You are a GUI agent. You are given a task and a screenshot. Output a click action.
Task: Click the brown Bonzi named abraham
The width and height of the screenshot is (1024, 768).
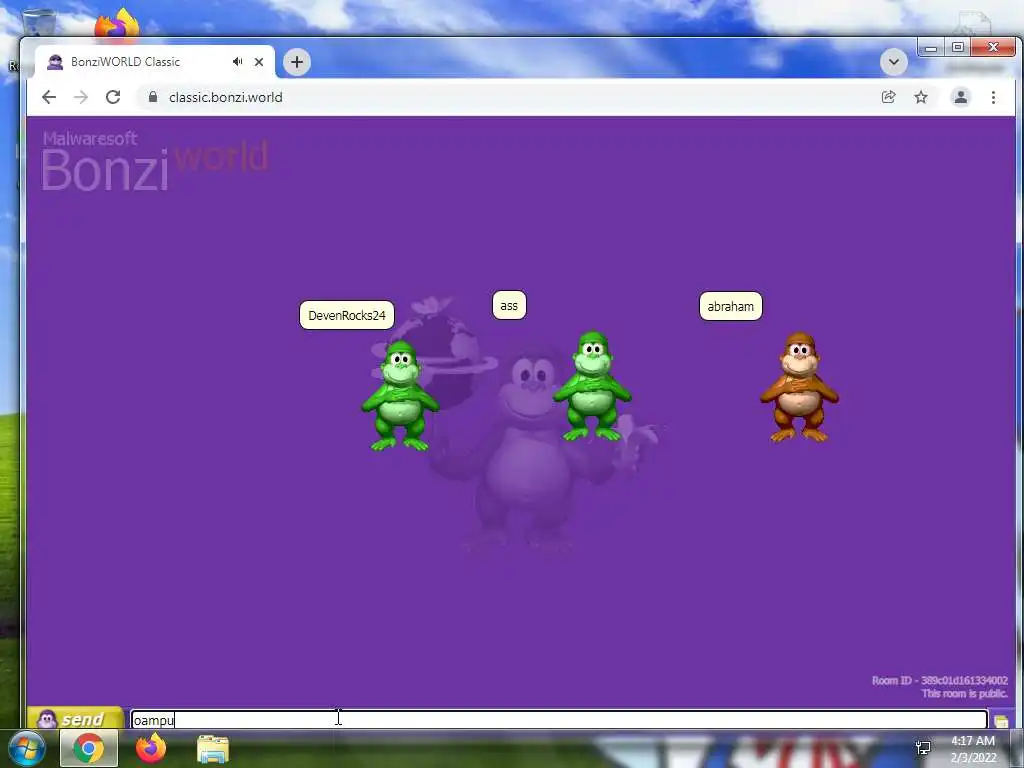[x=799, y=387]
